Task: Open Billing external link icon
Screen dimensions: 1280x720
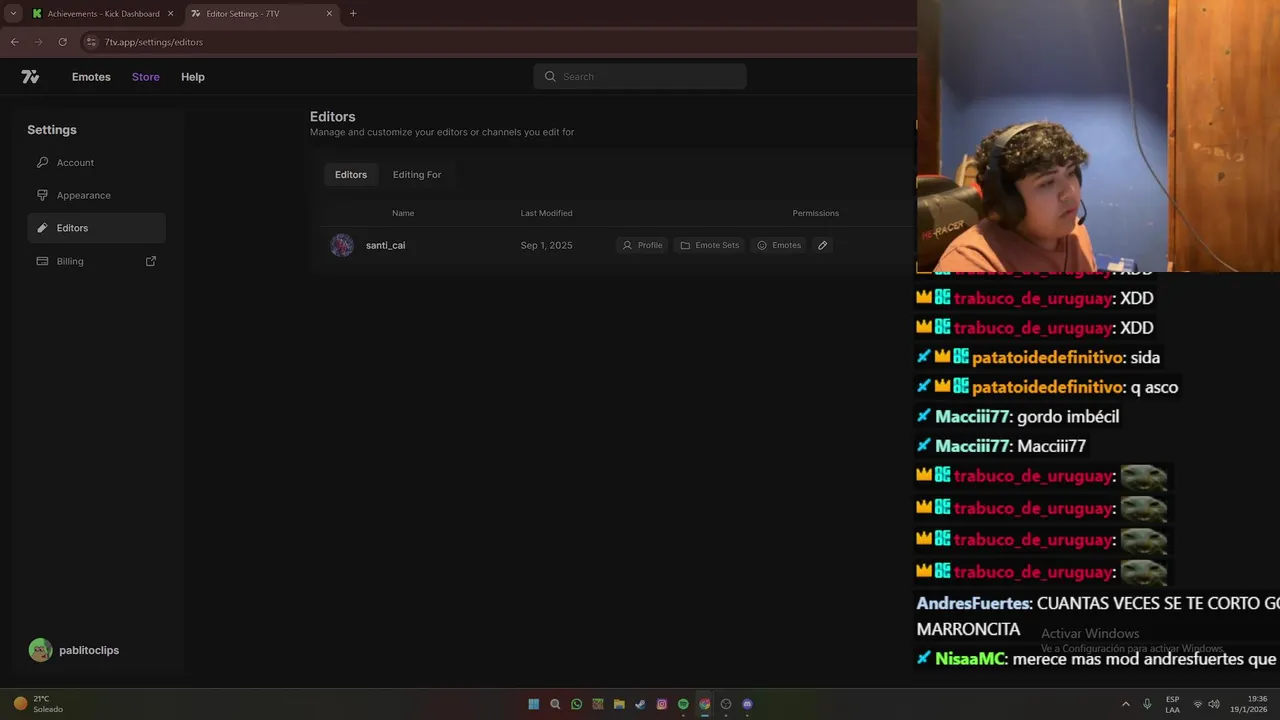Action: pos(151,261)
